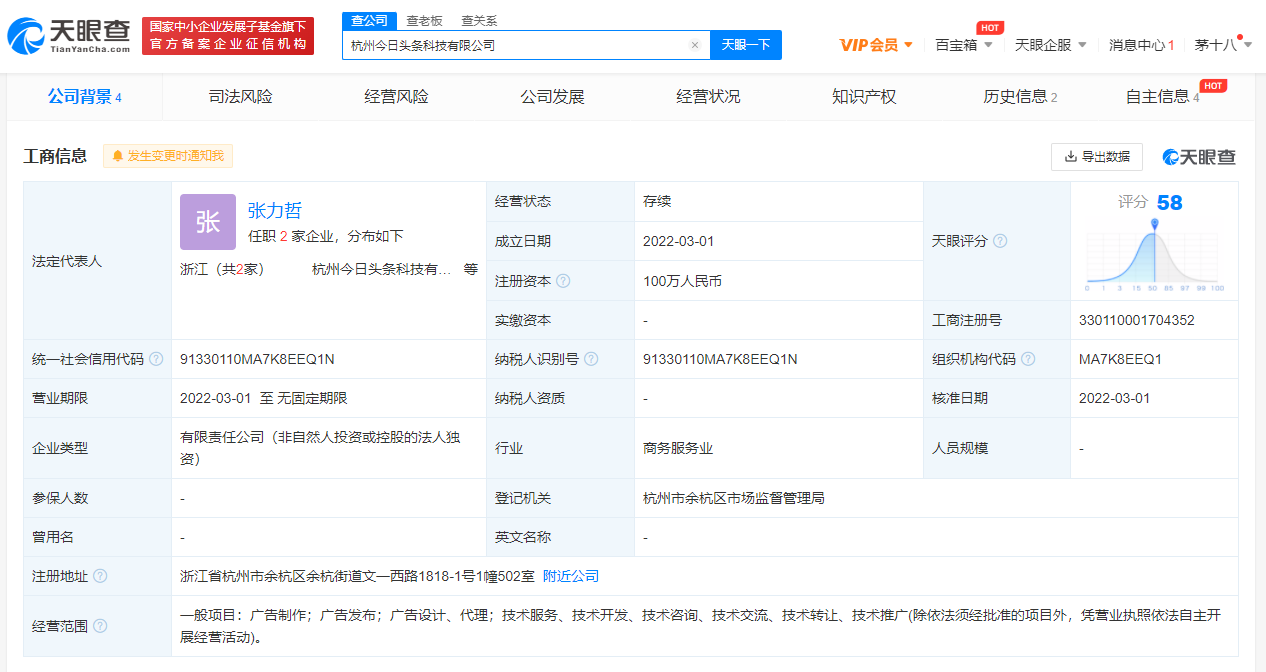
Task: Select the 查老板 search tab
Action: coord(424,21)
